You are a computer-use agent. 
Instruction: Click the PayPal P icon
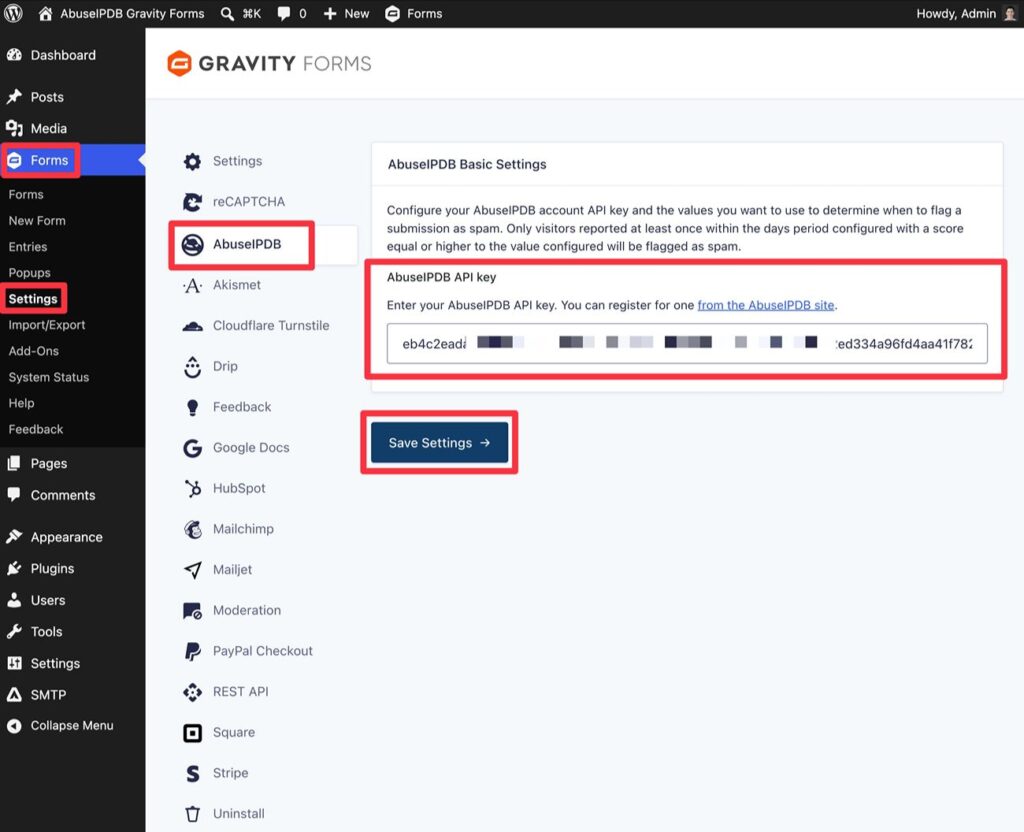pyautogui.click(x=193, y=651)
